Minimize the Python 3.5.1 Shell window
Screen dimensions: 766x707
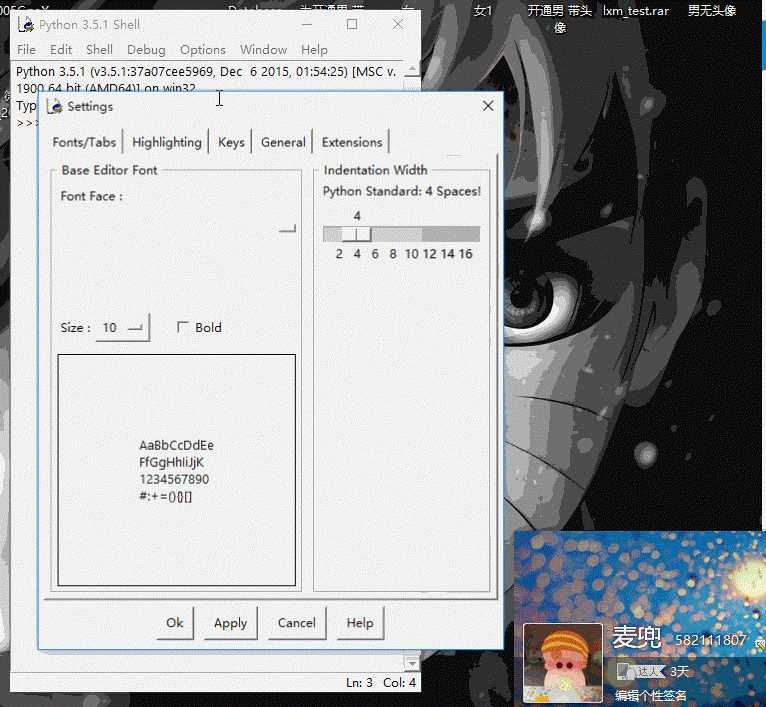(x=307, y=24)
